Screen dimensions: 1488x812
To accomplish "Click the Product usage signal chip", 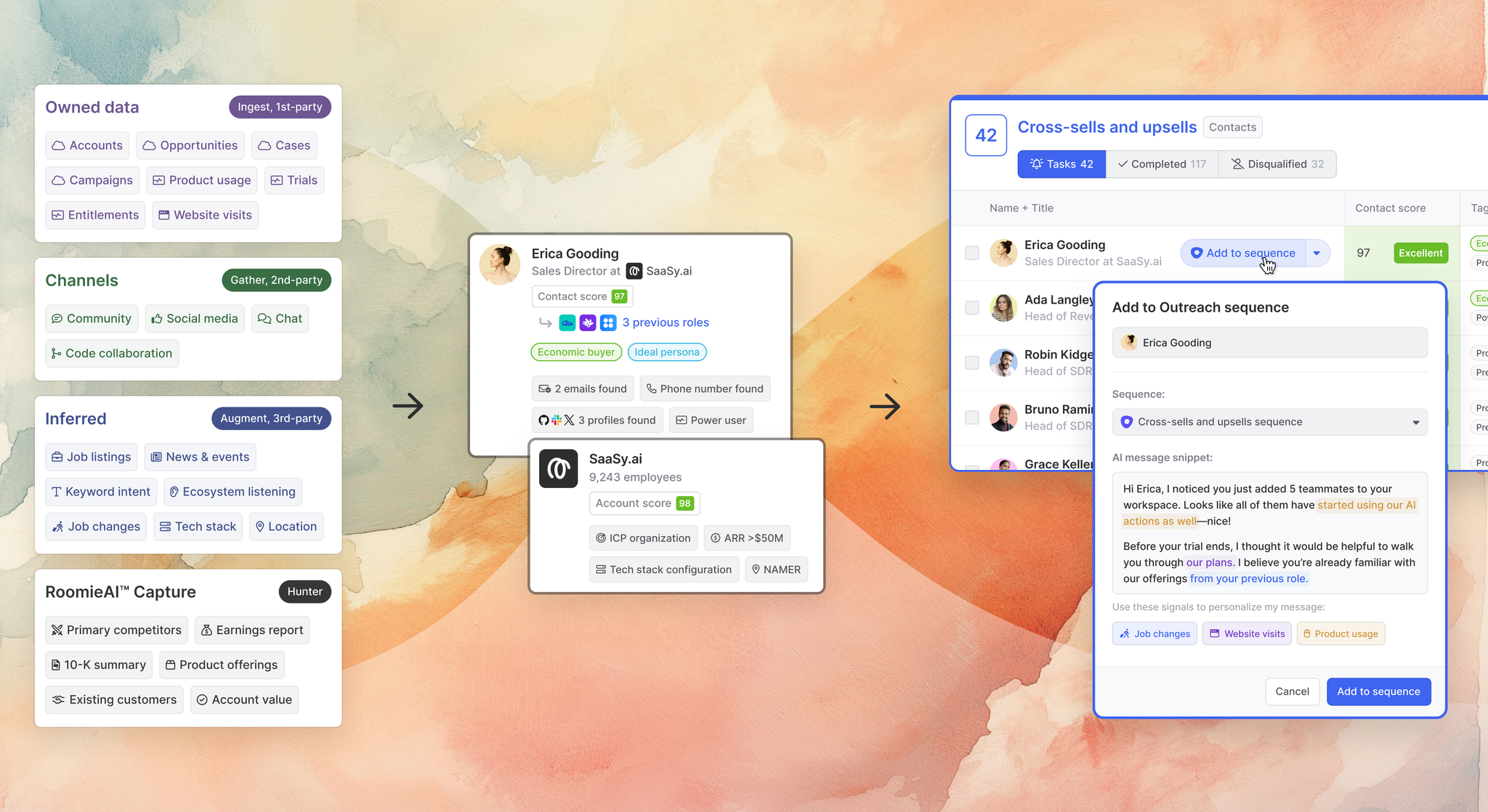I will [x=1341, y=633].
